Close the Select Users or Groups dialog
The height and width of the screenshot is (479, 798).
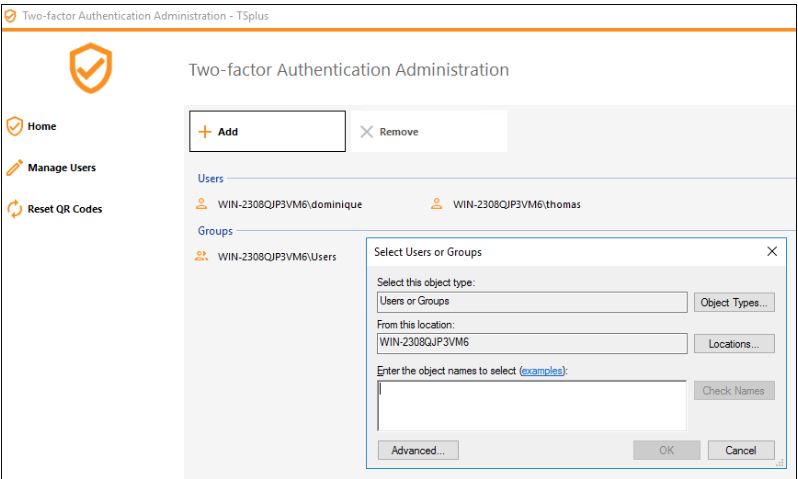coord(772,251)
